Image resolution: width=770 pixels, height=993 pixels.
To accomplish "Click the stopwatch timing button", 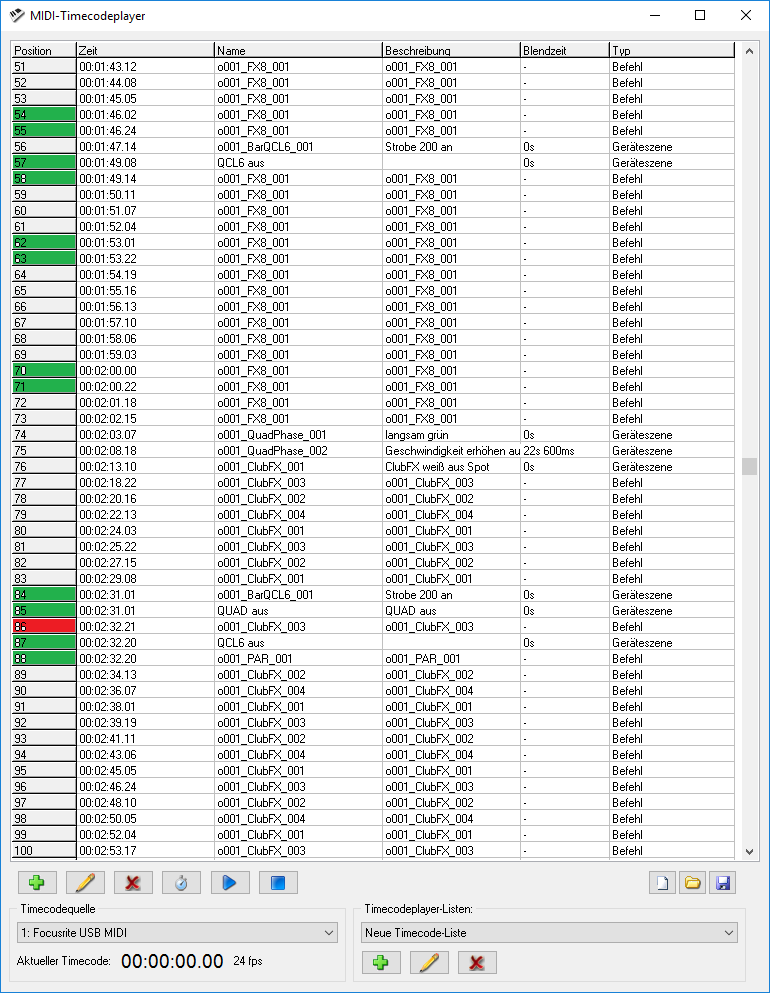I will pos(181,883).
